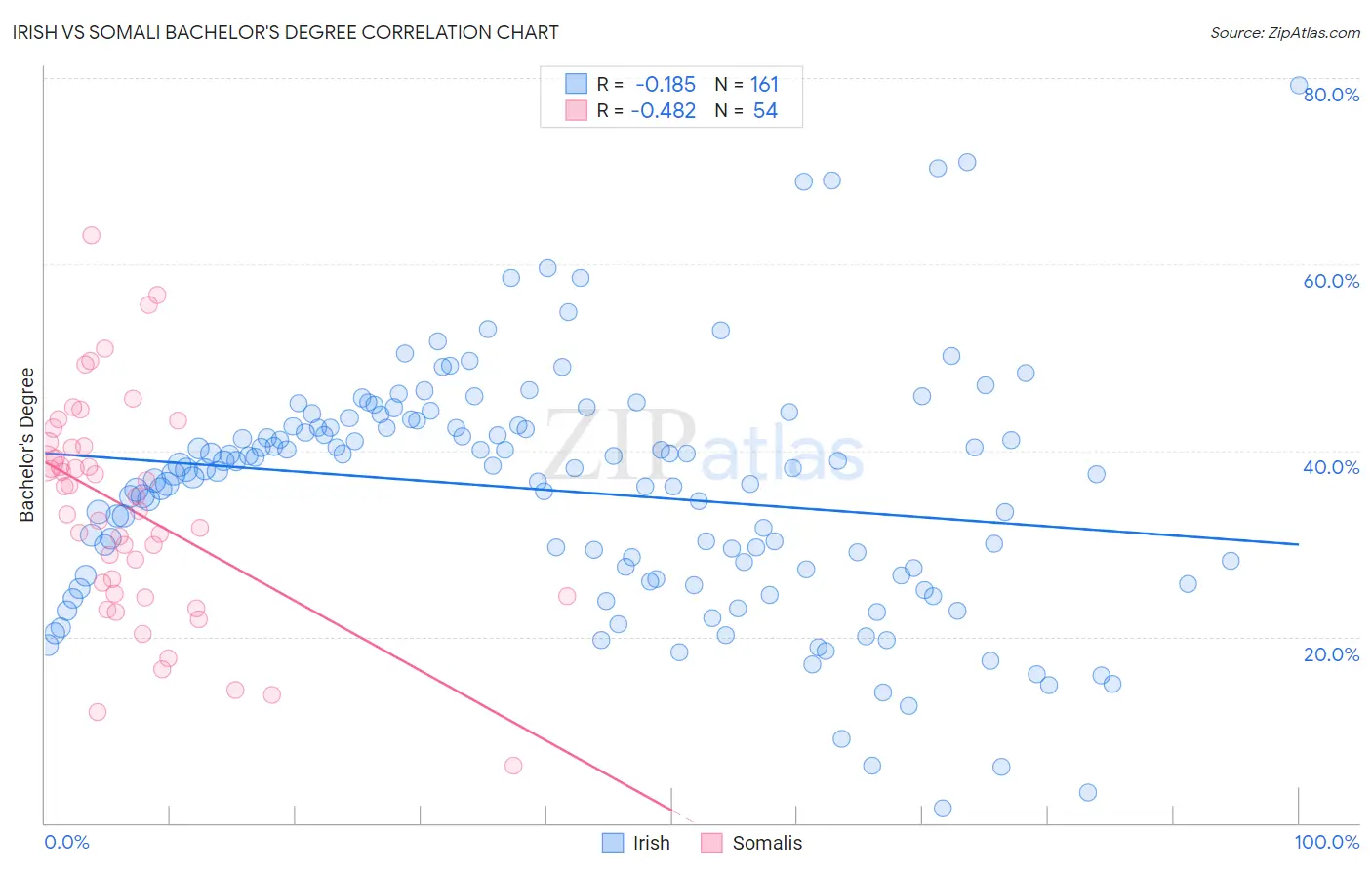This screenshot has height=870, width=1372.
Task: Click the 100.0% x-axis label
Action: click(1327, 842)
